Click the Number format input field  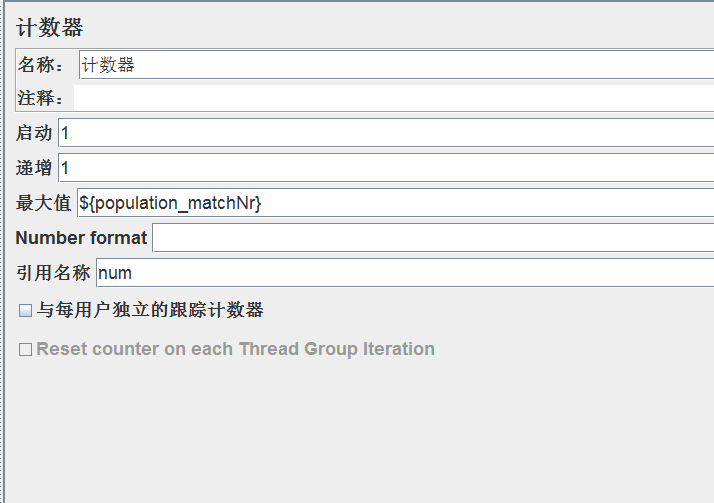(432, 238)
